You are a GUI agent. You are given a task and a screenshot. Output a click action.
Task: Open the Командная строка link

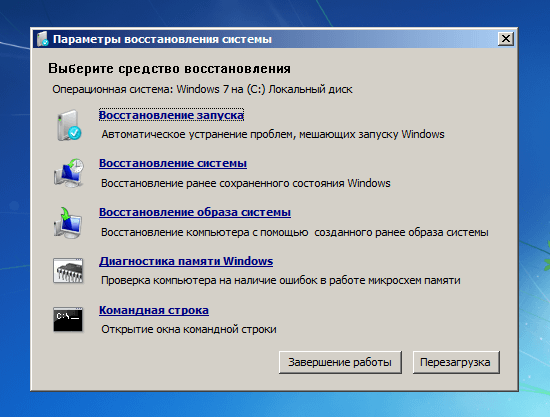pyautogui.click(x=154, y=310)
